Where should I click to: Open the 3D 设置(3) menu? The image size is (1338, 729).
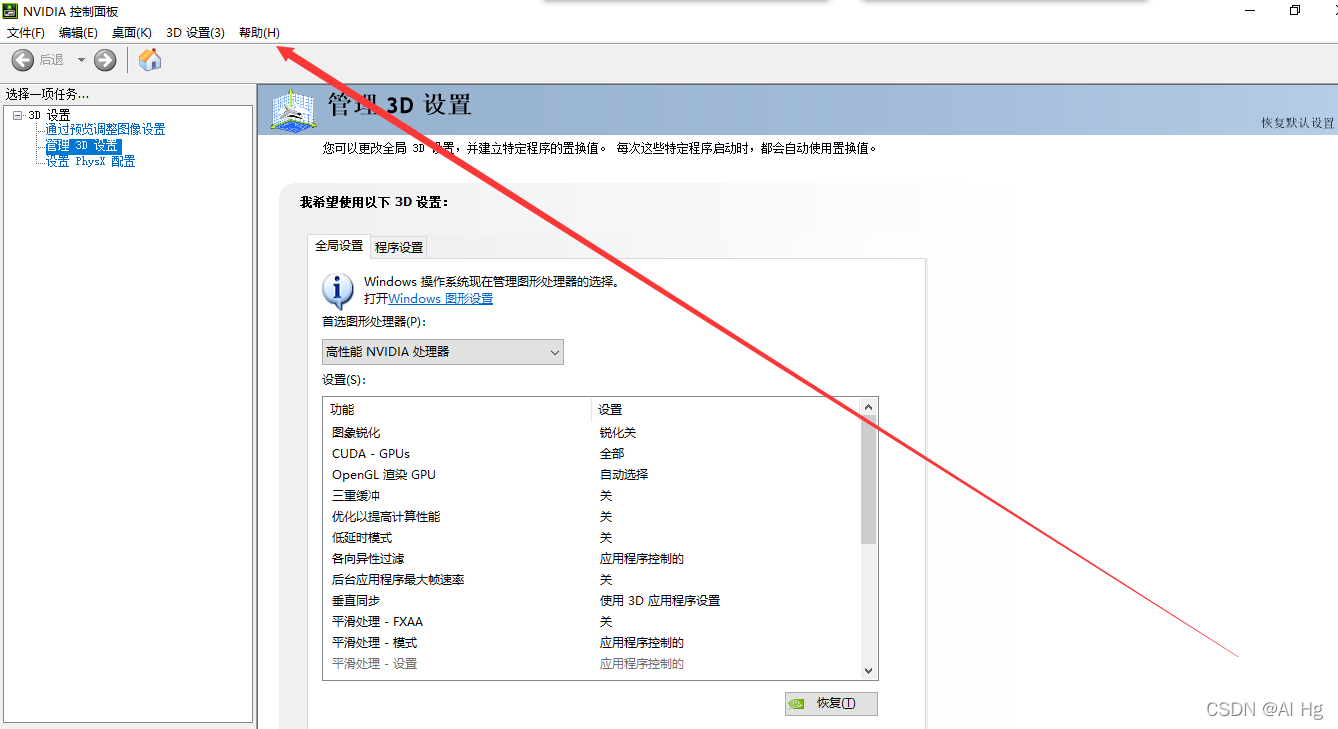[195, 33]
